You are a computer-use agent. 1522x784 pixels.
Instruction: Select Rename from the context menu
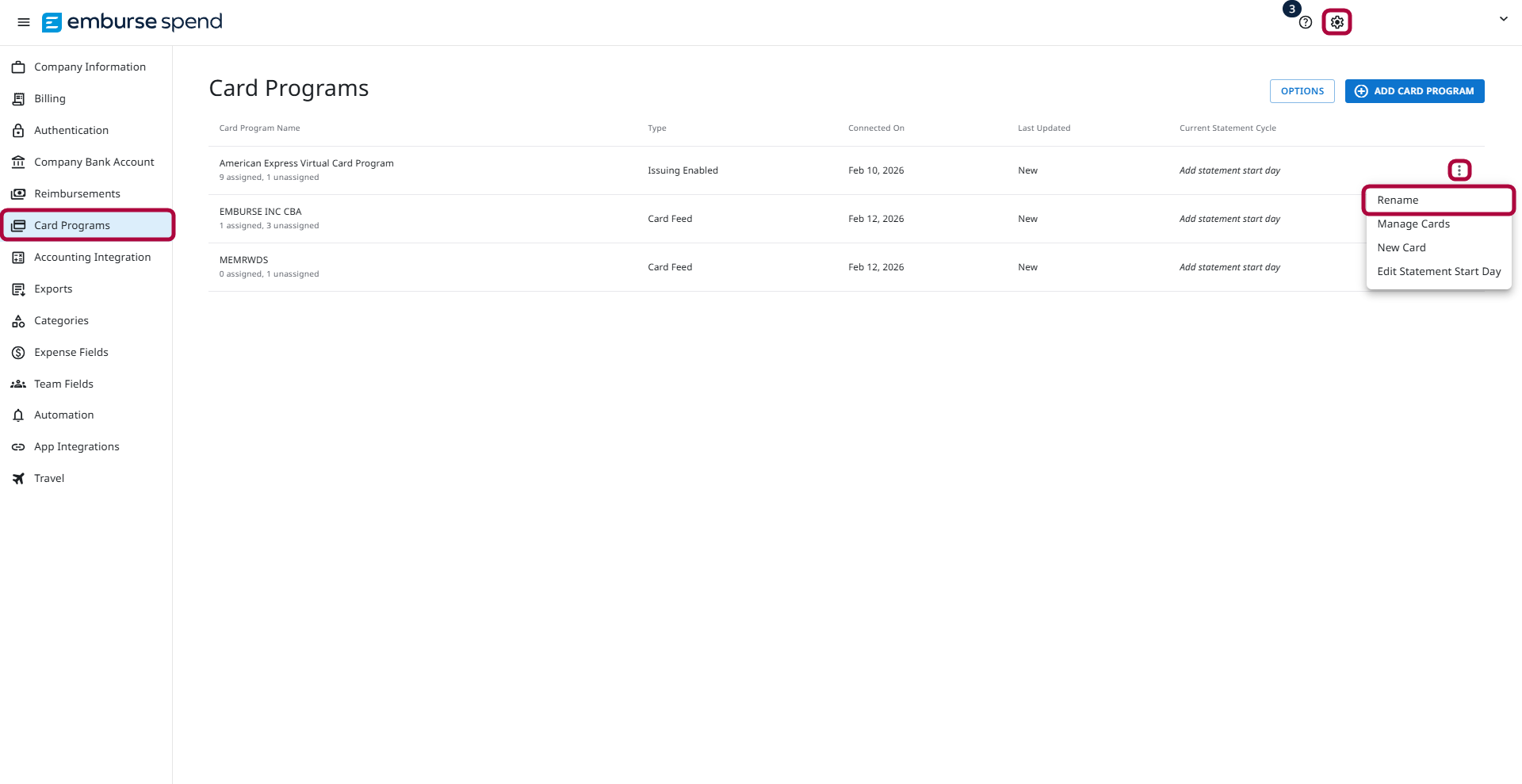pos(1398,200)
